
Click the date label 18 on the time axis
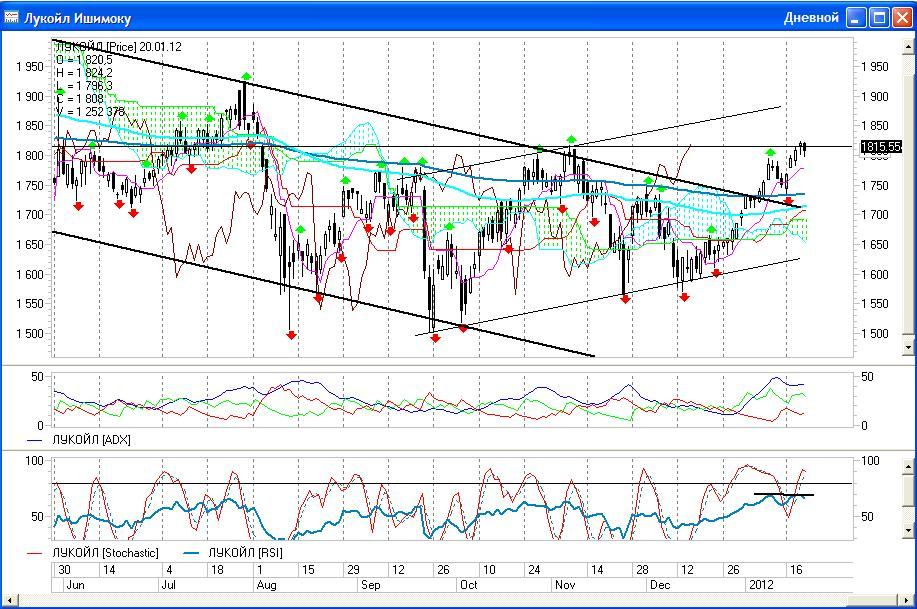coord(217,570)
